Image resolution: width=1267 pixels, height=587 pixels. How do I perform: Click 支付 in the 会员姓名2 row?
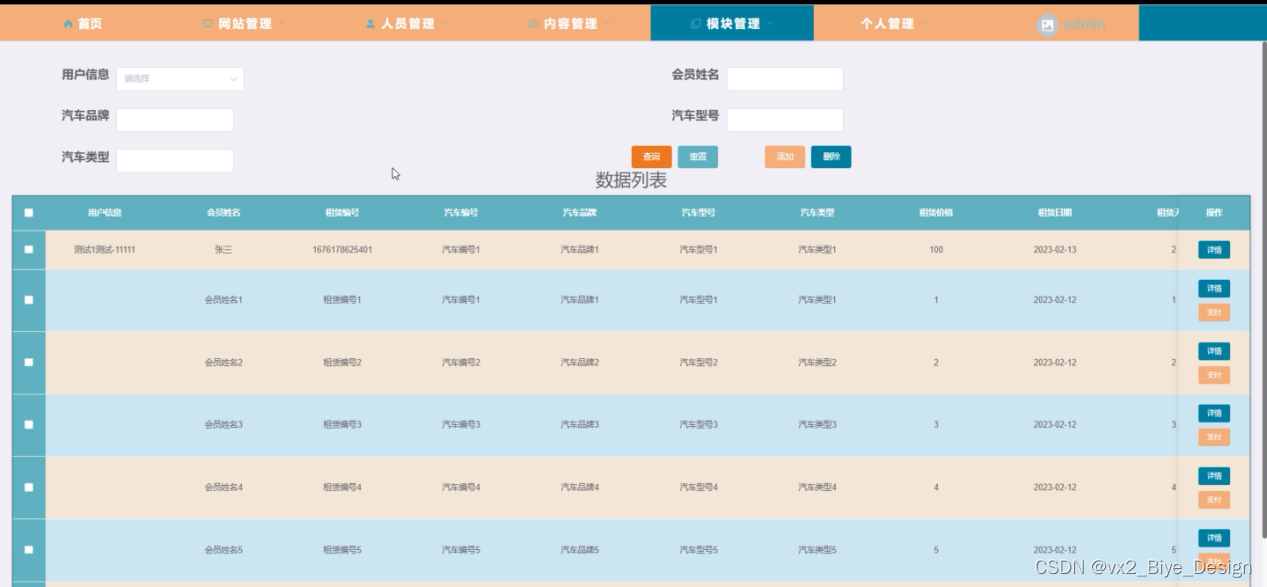[x=1214, y=375]
